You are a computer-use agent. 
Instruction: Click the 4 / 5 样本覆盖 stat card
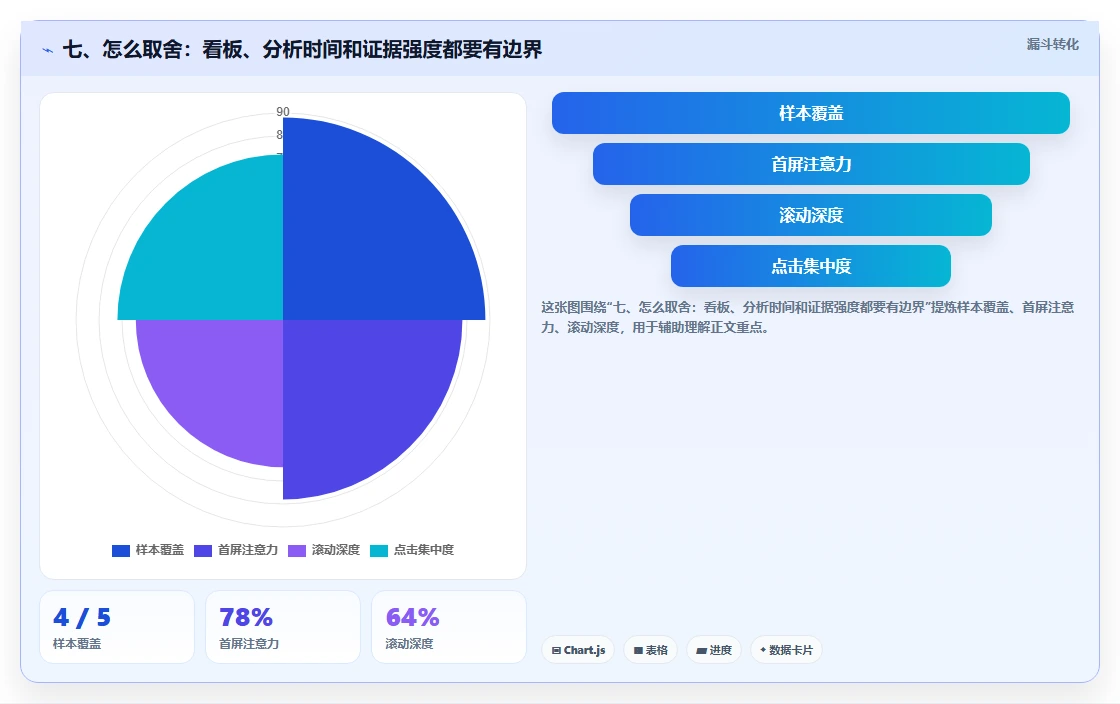[117, 627]
